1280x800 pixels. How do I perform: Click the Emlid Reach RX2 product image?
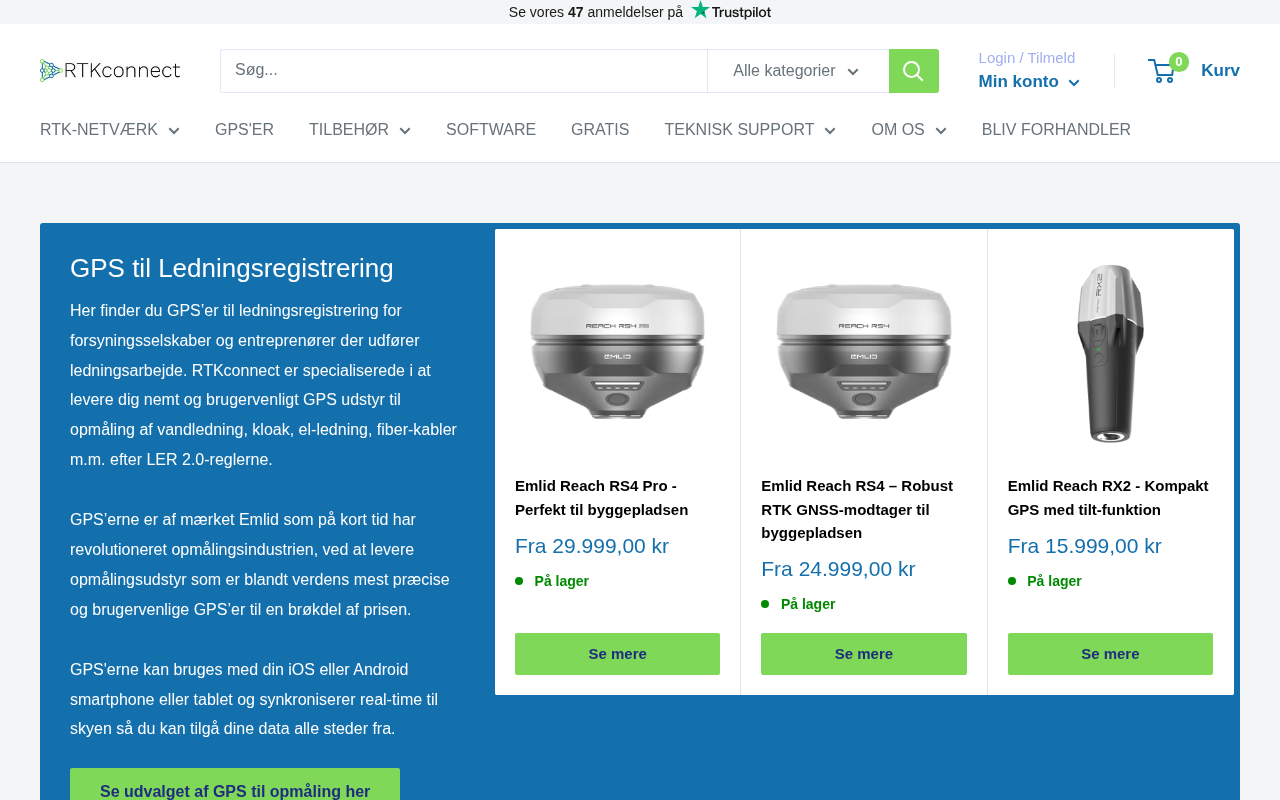click(x=1110, y=352)
